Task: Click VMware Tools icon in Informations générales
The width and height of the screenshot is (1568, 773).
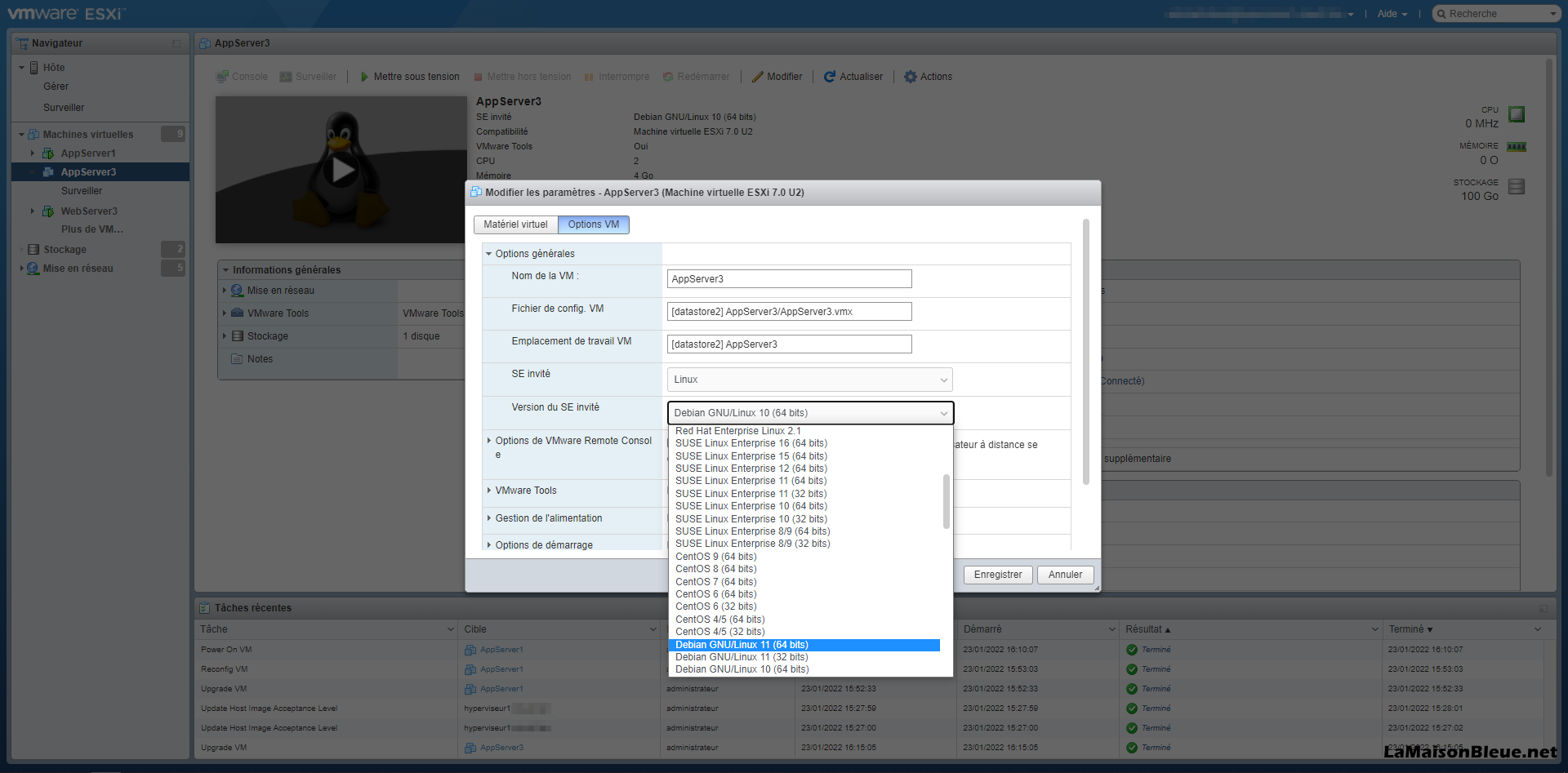Action: click(238, 313)
